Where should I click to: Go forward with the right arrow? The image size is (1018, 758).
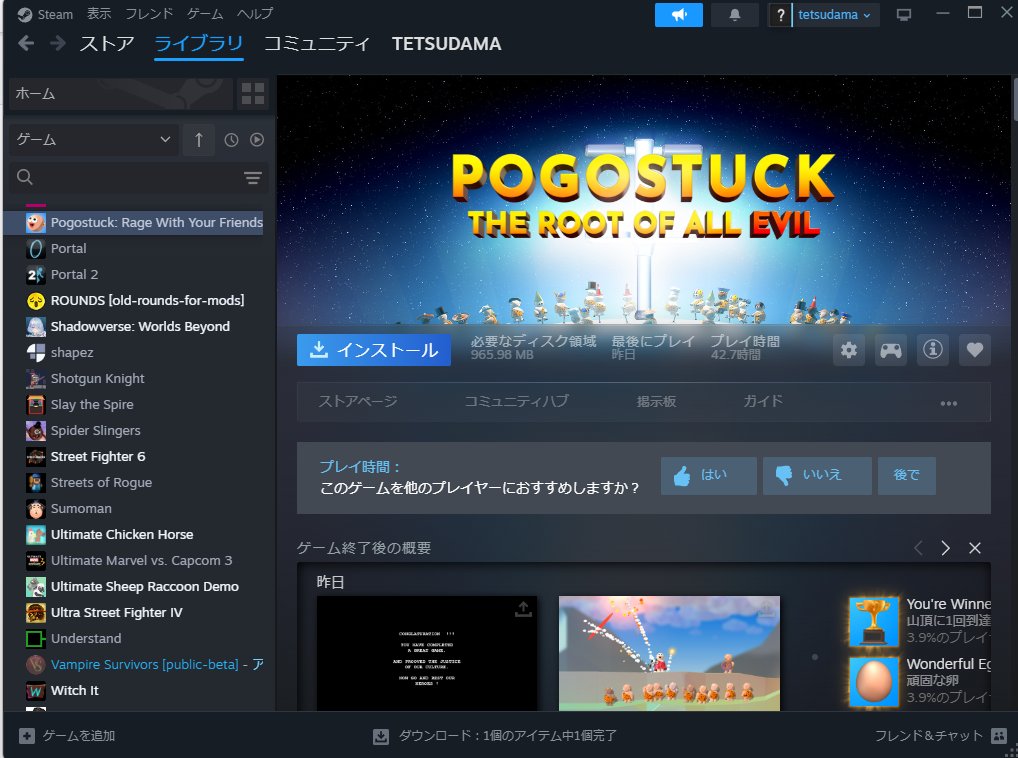click(x=58, y=43)
